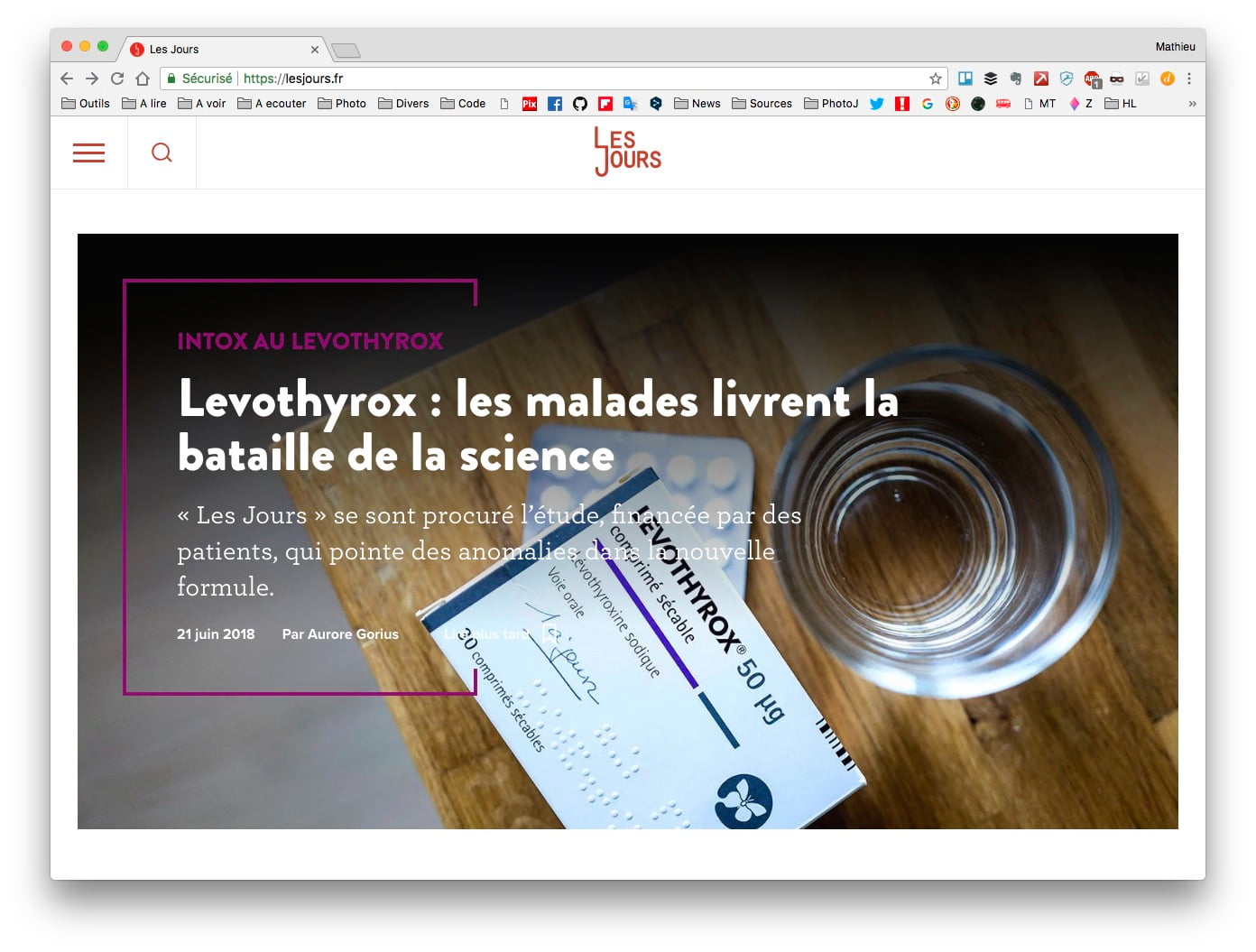
Task: Go forward in browser history
Action: coord(92,79)
